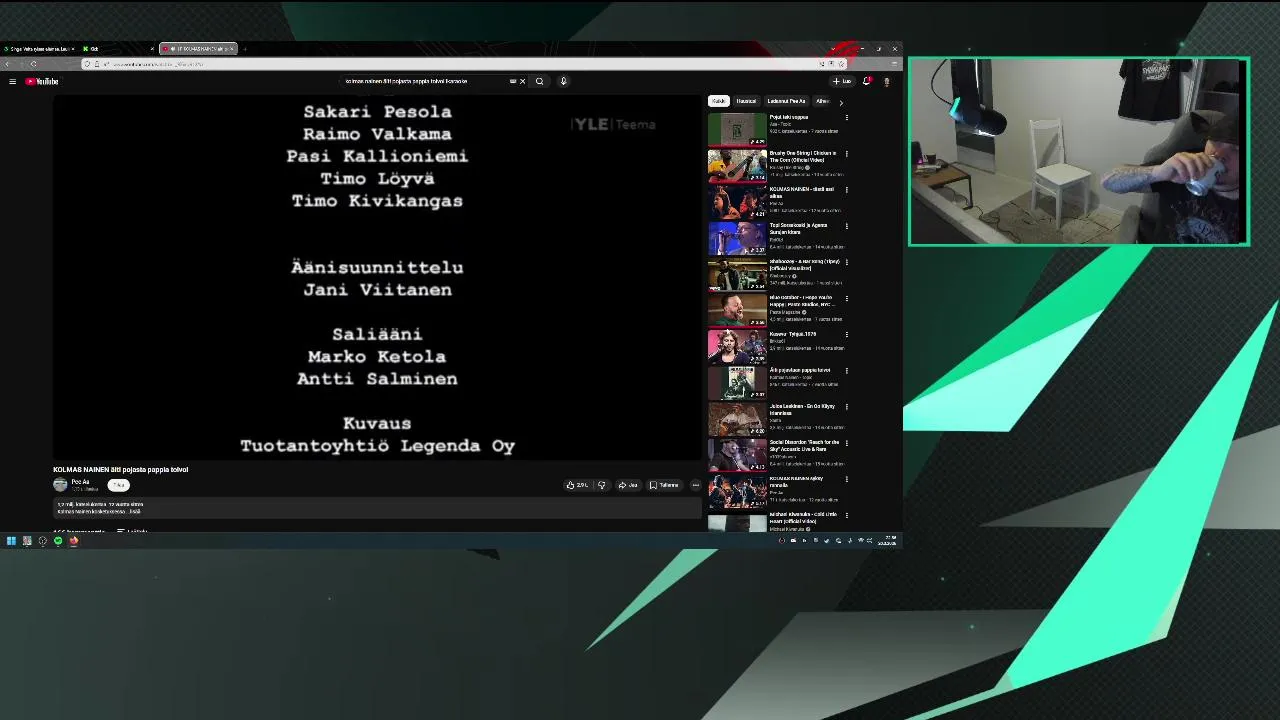
Task: Open the Windows Start menu
Action: pyautogui.click(x=11, y=541)
